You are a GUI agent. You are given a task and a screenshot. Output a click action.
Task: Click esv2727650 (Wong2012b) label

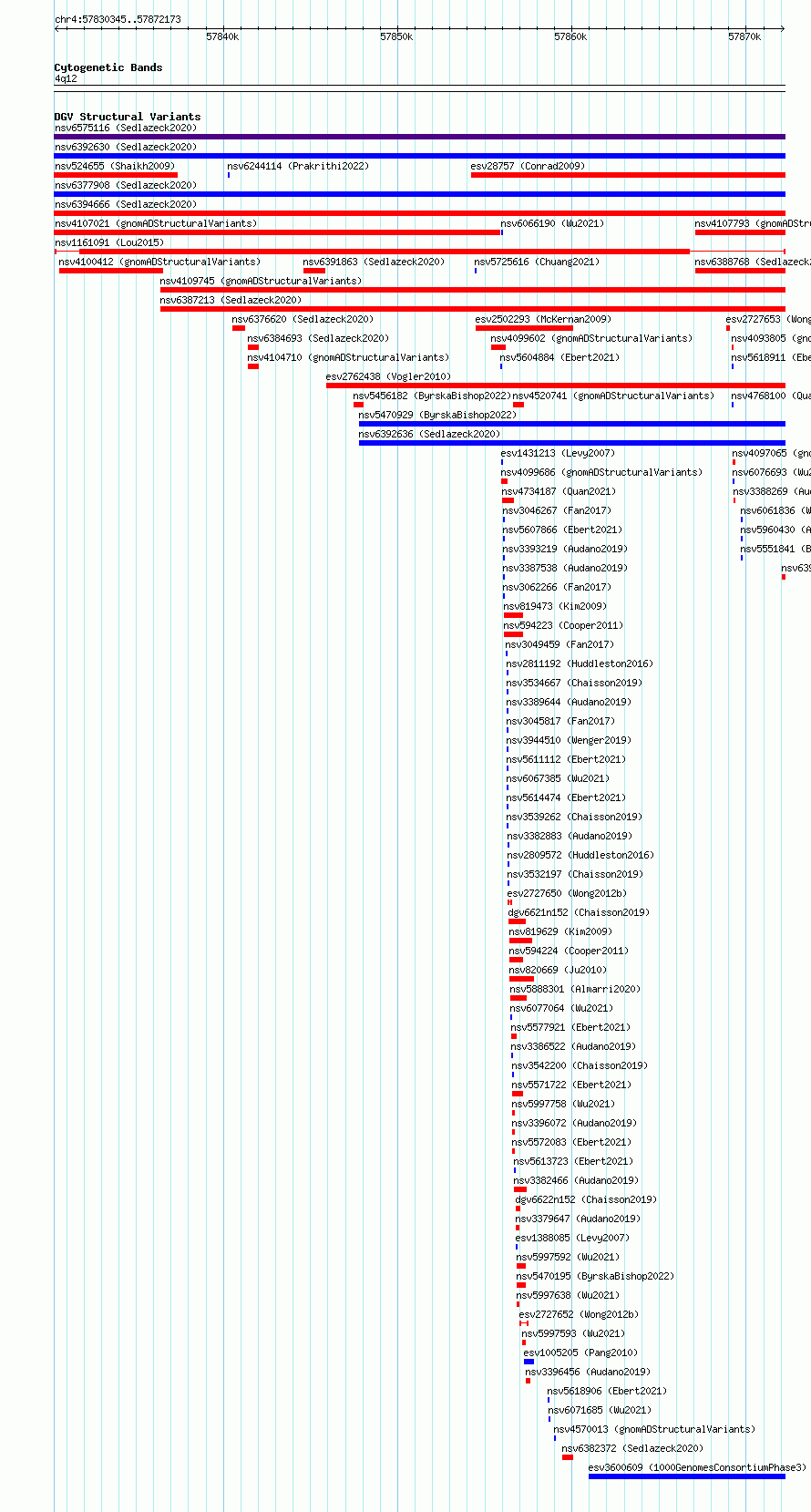click(x=567, y=893)
